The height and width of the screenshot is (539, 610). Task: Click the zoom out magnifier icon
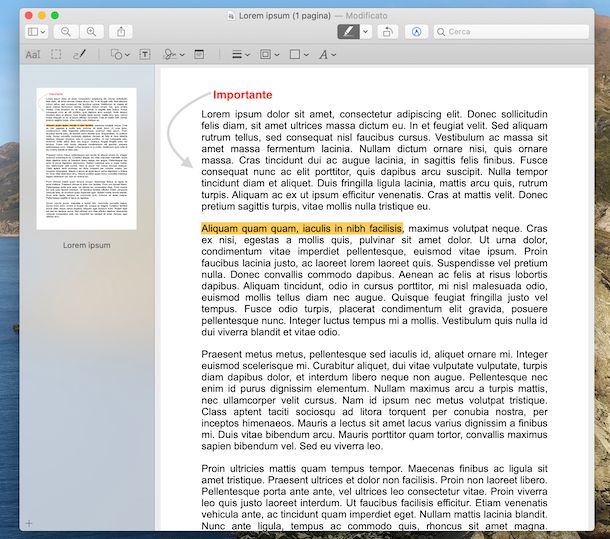[66, 32]
